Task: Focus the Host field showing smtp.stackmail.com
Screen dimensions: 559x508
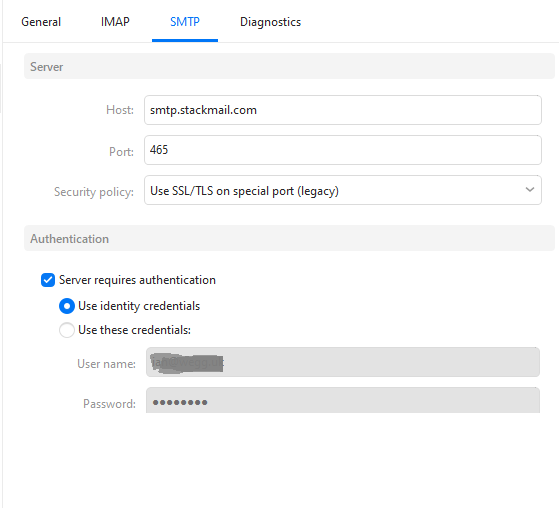Action: pyautogui.click(x=343, y=110)
